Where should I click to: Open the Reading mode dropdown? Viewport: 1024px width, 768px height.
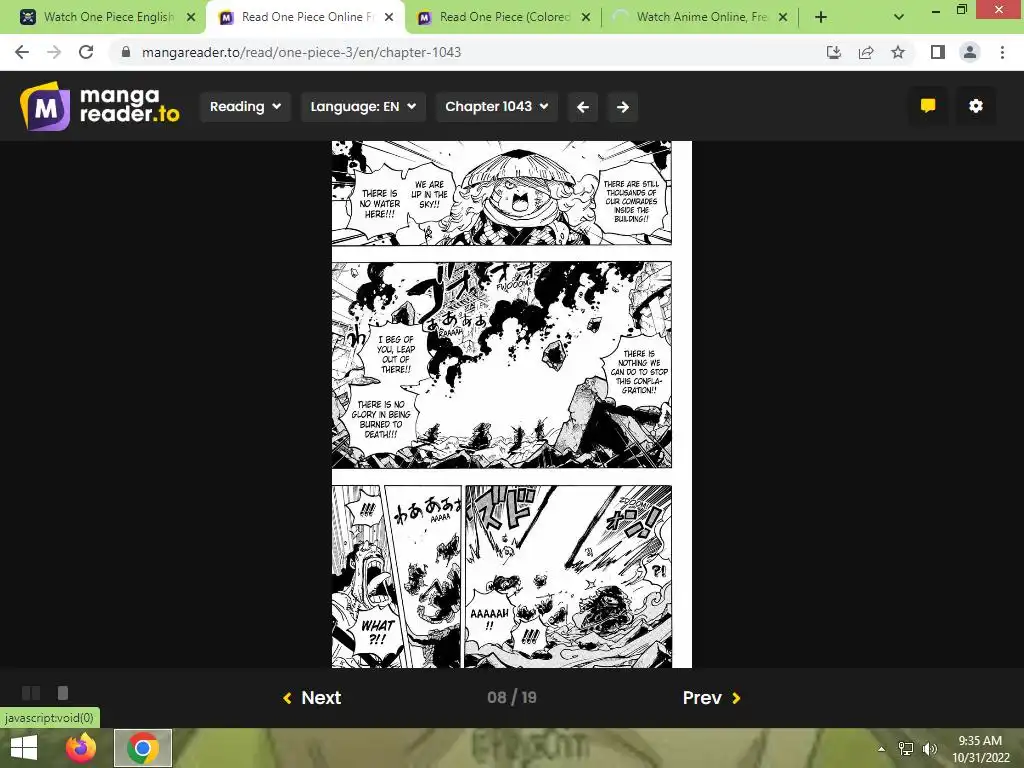coord(245,106)
